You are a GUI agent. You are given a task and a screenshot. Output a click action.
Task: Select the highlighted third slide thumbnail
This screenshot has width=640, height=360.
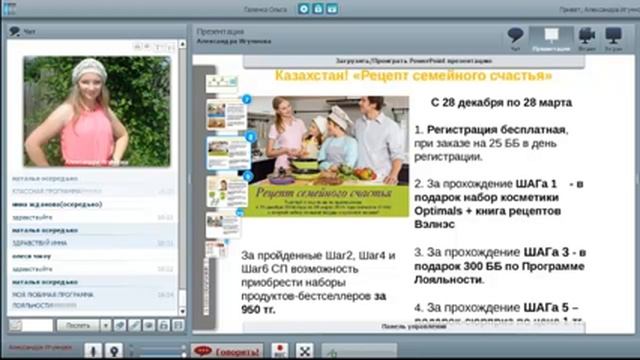pos(229,153)
